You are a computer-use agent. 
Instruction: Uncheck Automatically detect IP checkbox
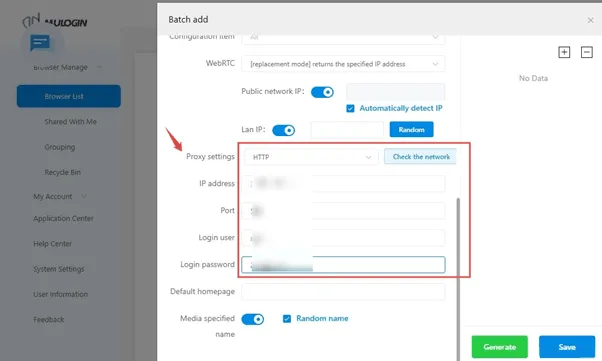click(350, 109)
